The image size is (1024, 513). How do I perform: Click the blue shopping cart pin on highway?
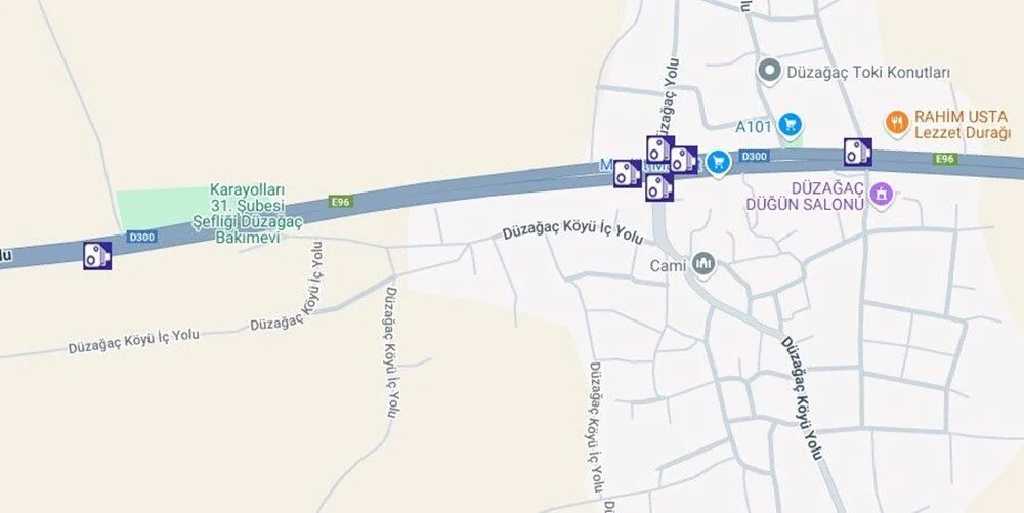(719, 163)
